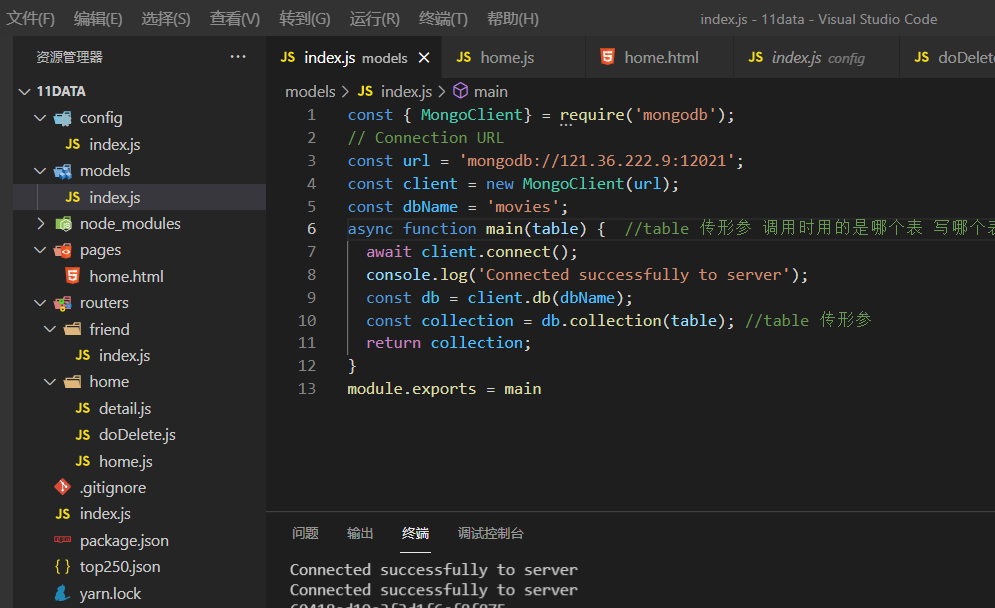
Task: Open home.html in the pages folder
Action: [126, 277]
